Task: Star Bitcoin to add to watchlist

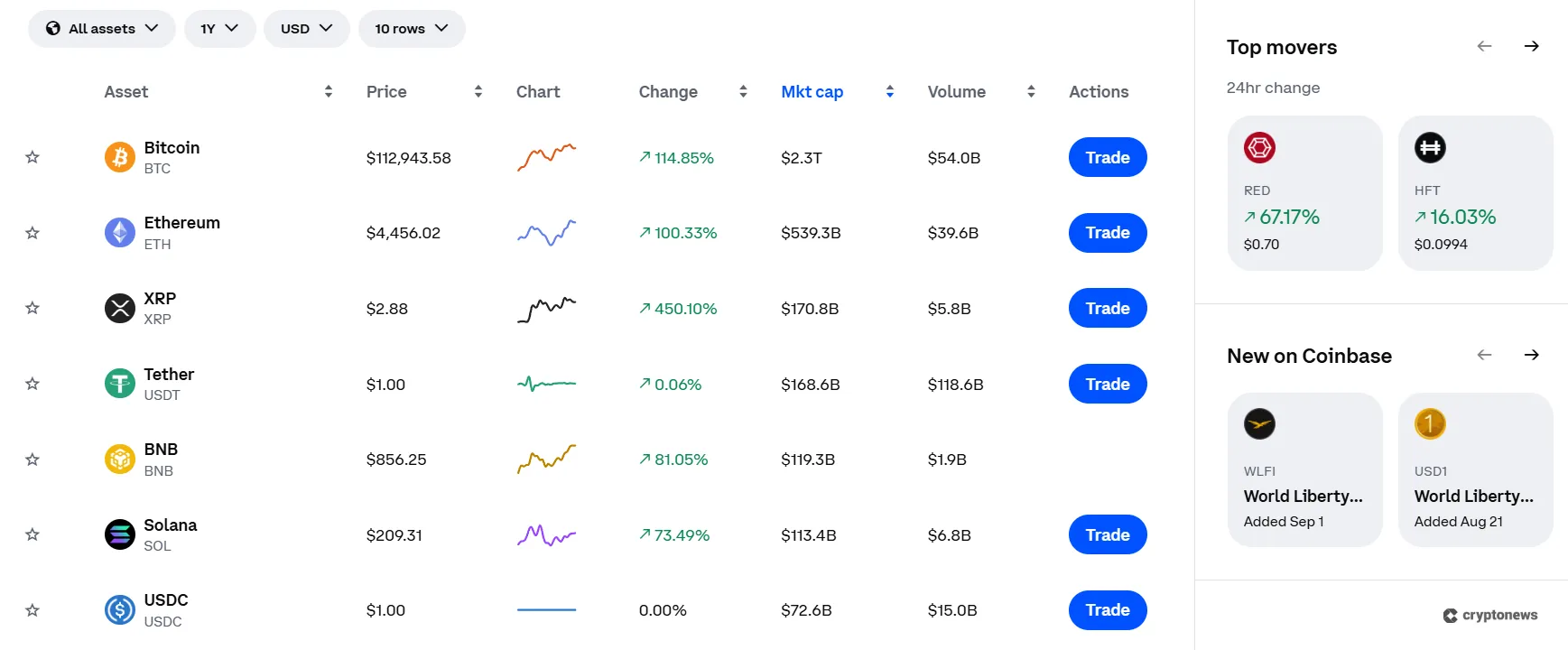Action: click(32, 157)
